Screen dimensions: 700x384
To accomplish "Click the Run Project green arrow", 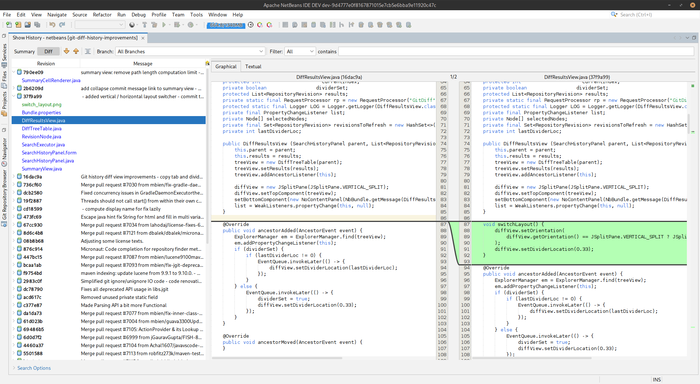I will (x=164, y=25).
